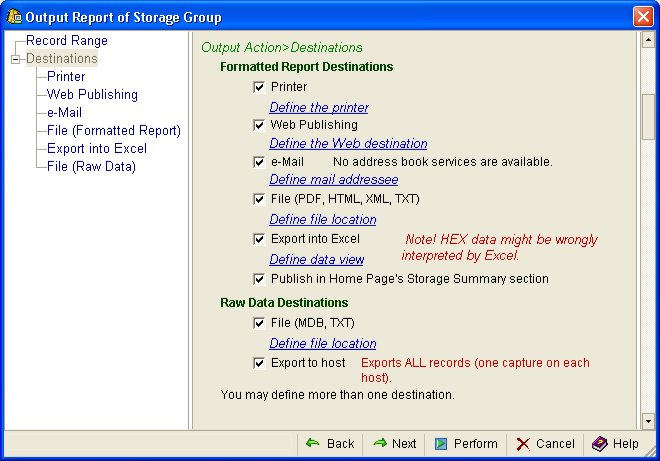The height and width of the screenshot is (461, 660).
Task: Click the scrollbar down arrow
Action: (648, 421)
